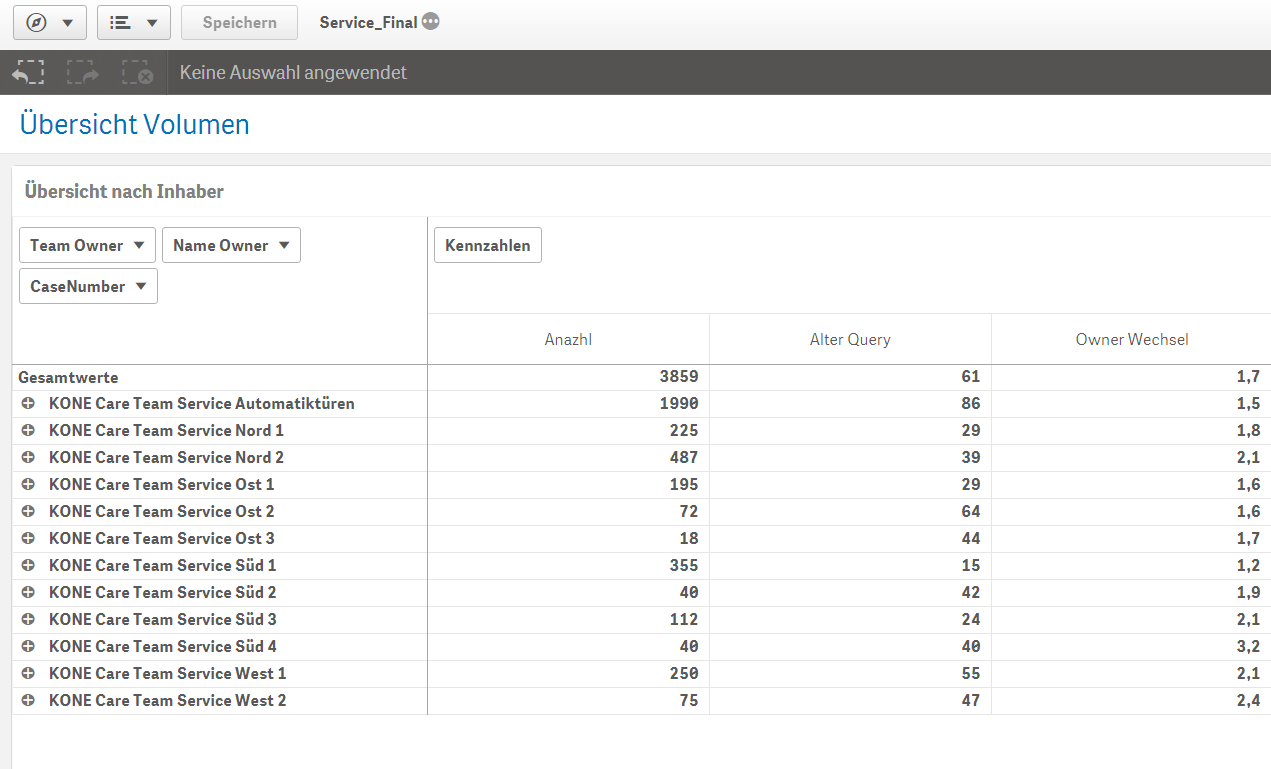1271x769 pixels.
Task: Open app info dots next to Service_Final
Action: click(x=431, y=22)
